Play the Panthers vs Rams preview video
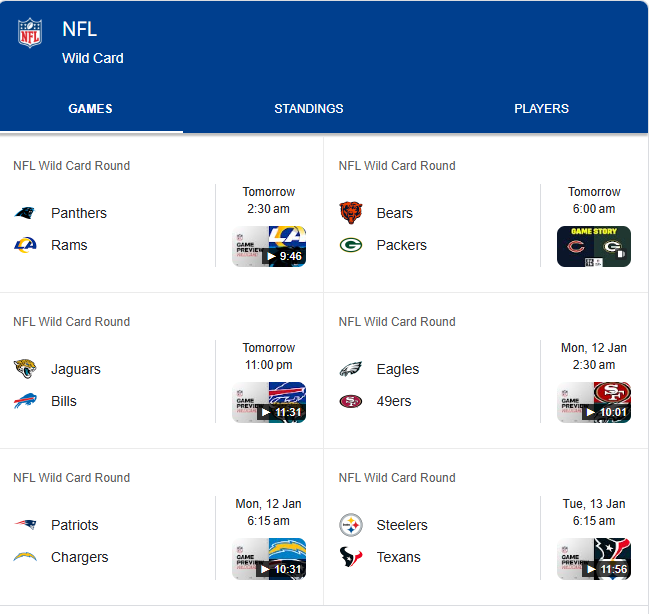The height and width of the screenshot is (614, 652). (269, 246)
